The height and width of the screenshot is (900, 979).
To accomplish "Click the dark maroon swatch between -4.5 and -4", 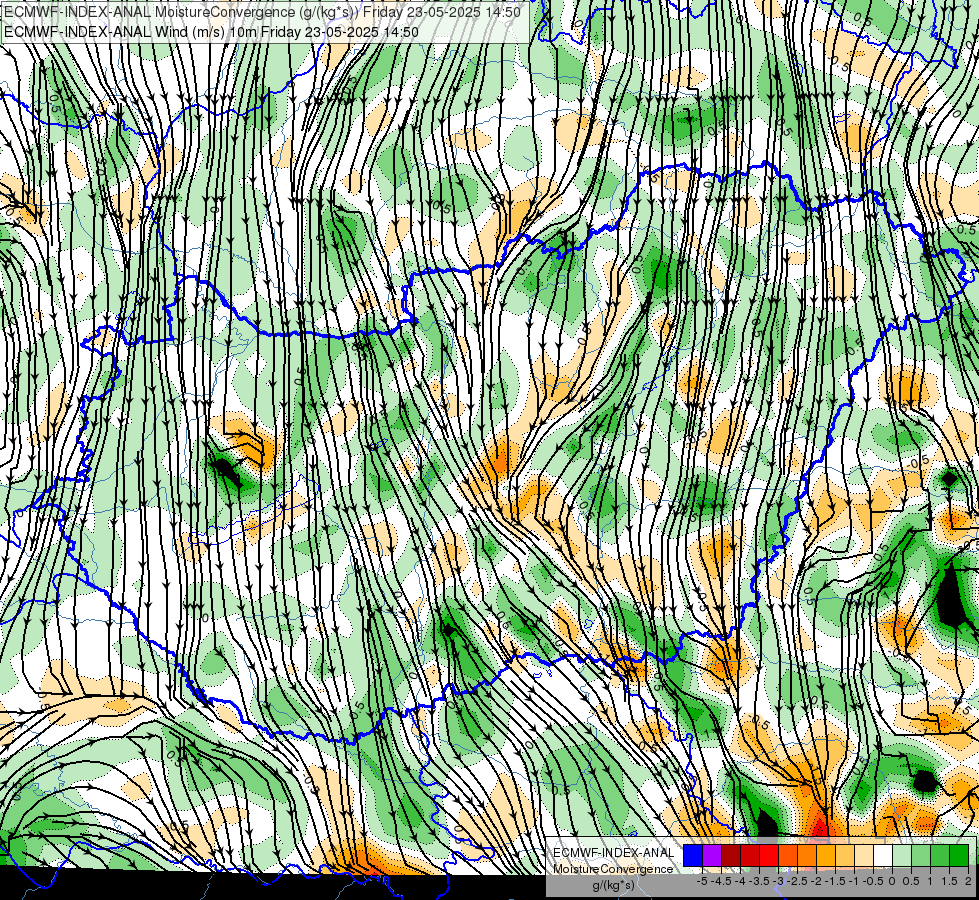I will point(731,855).
